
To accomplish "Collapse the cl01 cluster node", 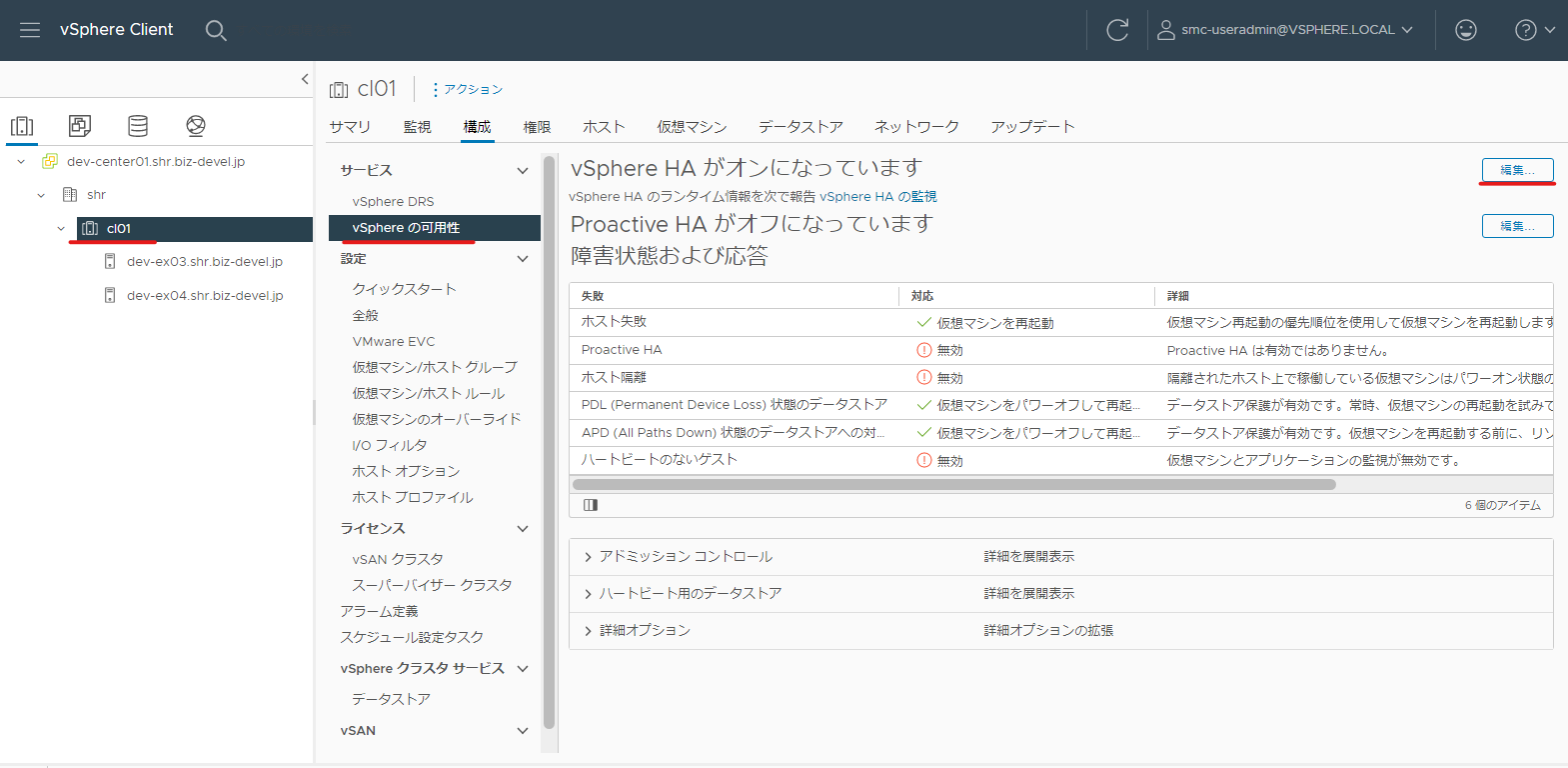I will (61, 229).
